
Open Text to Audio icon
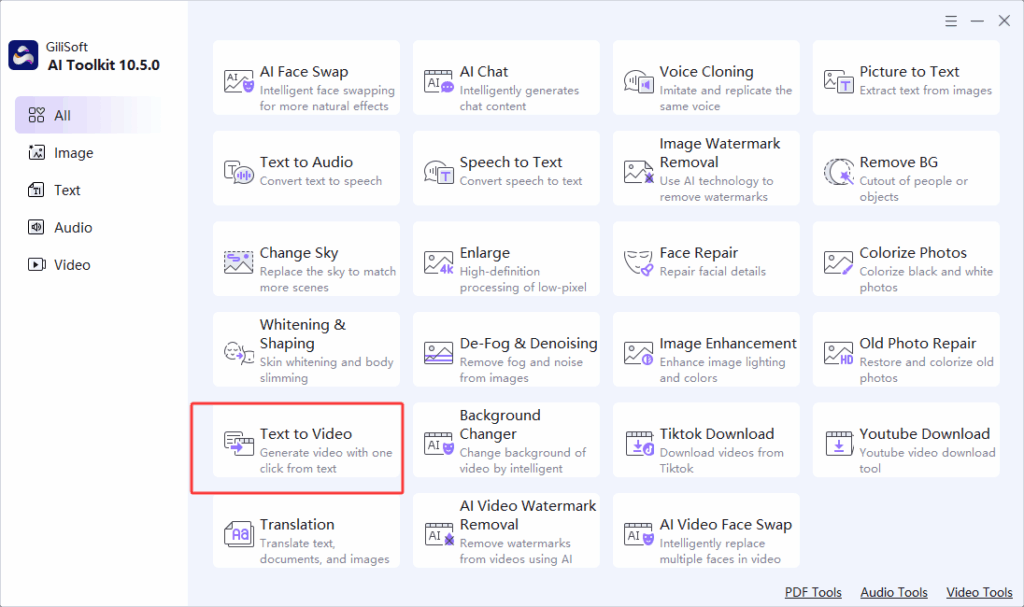238,172
